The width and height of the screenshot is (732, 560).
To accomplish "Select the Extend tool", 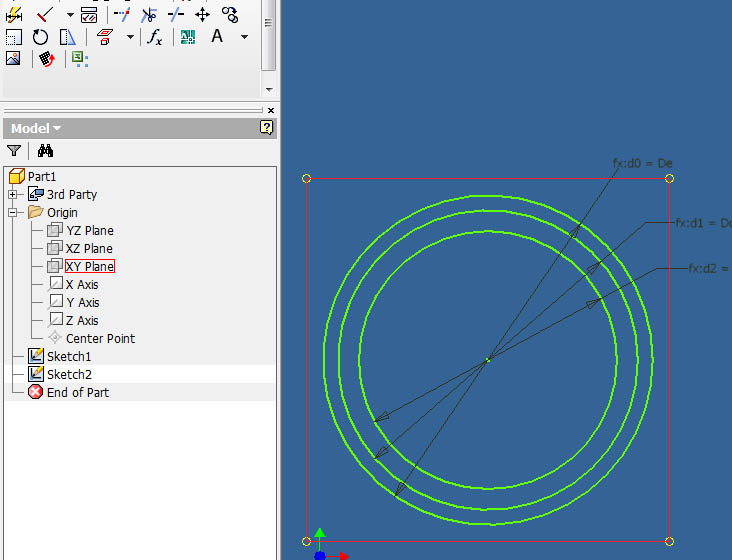I will 122,15.
